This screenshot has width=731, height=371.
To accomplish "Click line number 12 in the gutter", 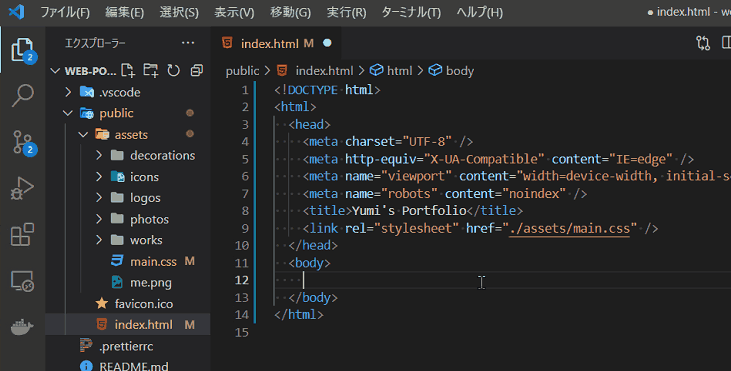I will click(241, 280).
